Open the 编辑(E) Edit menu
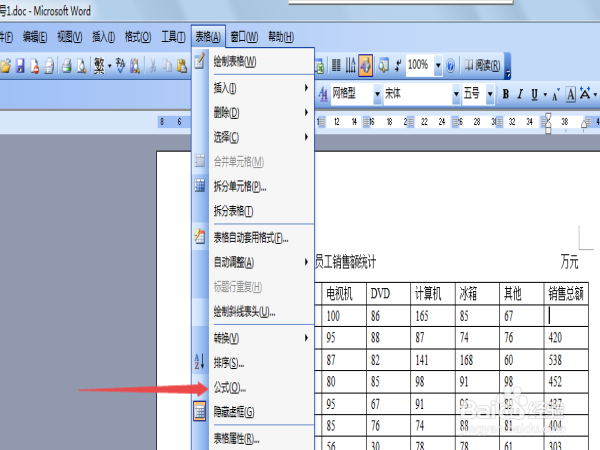The width and height of the screenshot is (600, 450). [35, 37]
